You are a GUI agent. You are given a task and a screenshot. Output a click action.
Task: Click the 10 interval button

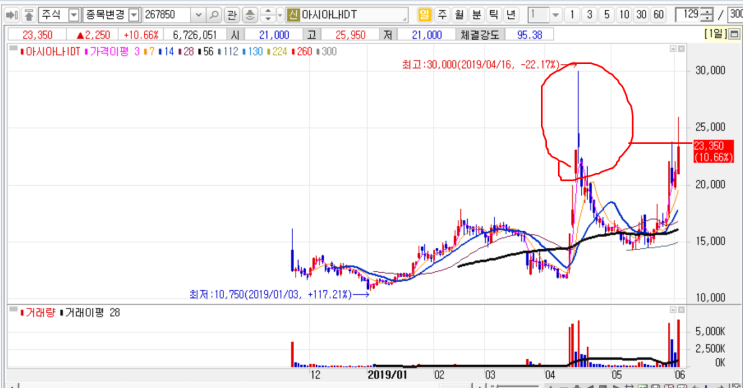[x=624, y=15]
